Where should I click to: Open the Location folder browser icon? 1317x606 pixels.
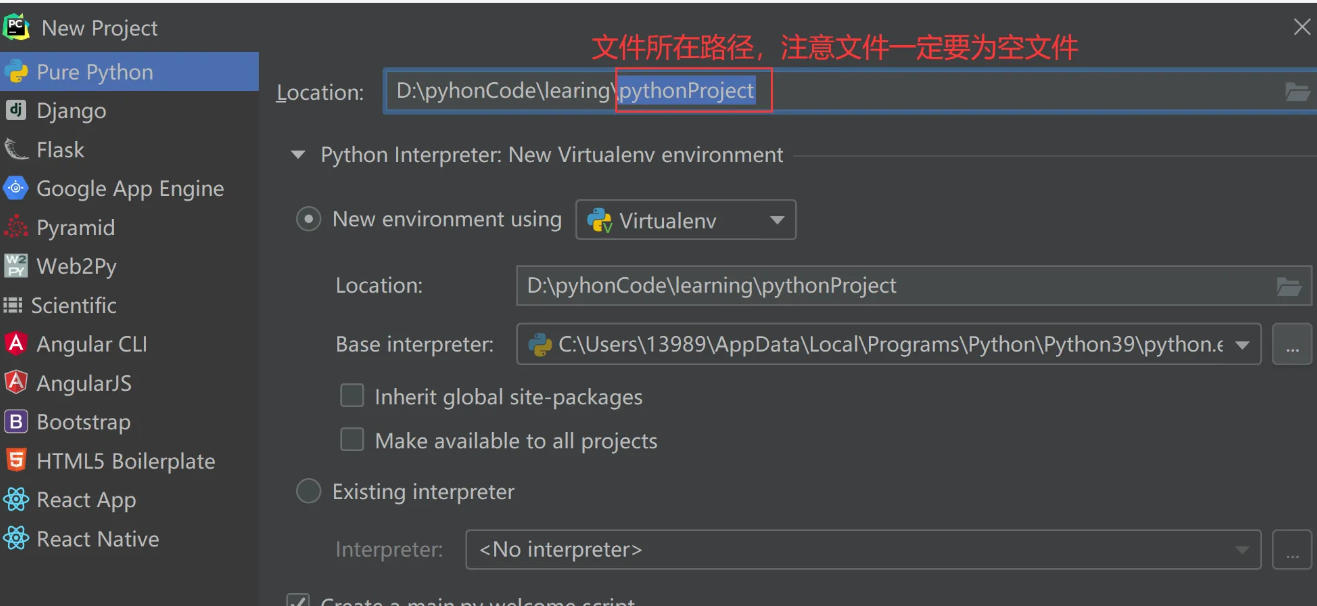coord(1297,91)
